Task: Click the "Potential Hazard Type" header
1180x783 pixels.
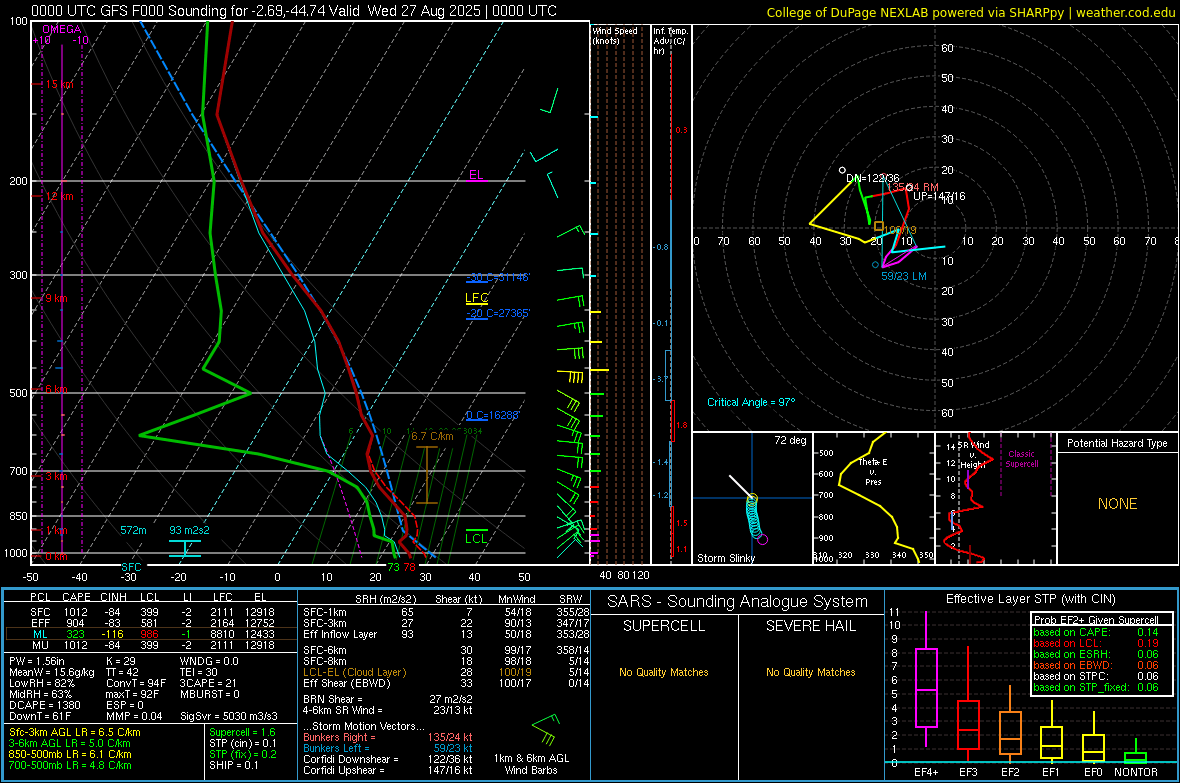Action: (1117, 443)
